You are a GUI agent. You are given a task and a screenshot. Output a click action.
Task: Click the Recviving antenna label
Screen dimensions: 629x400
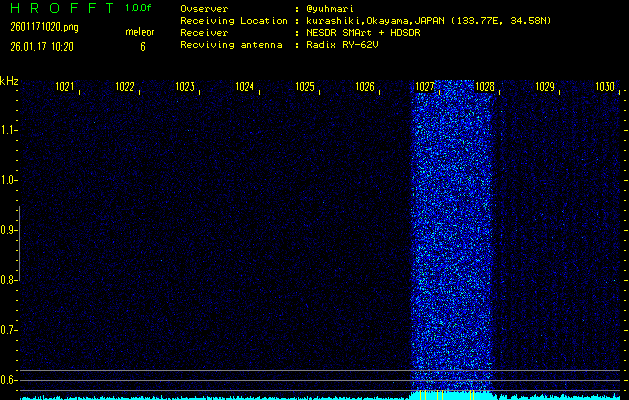point(231,45)
